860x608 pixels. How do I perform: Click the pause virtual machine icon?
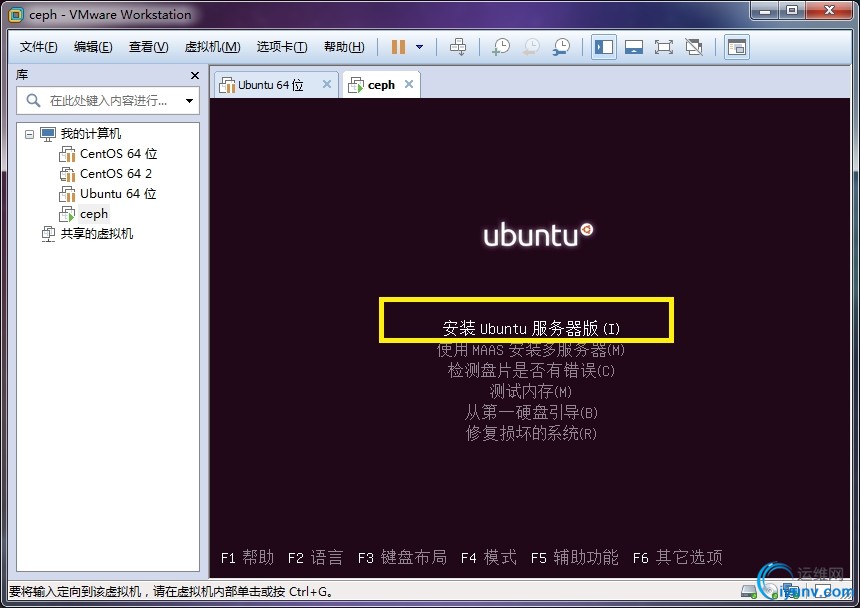click(x=398, y=47)
